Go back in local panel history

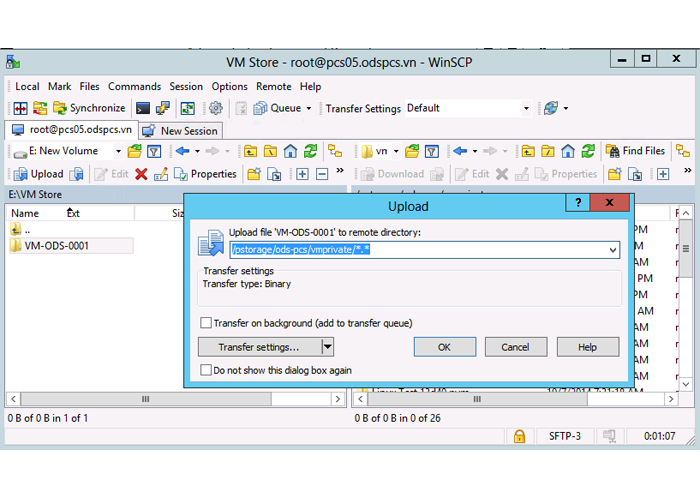183,151
